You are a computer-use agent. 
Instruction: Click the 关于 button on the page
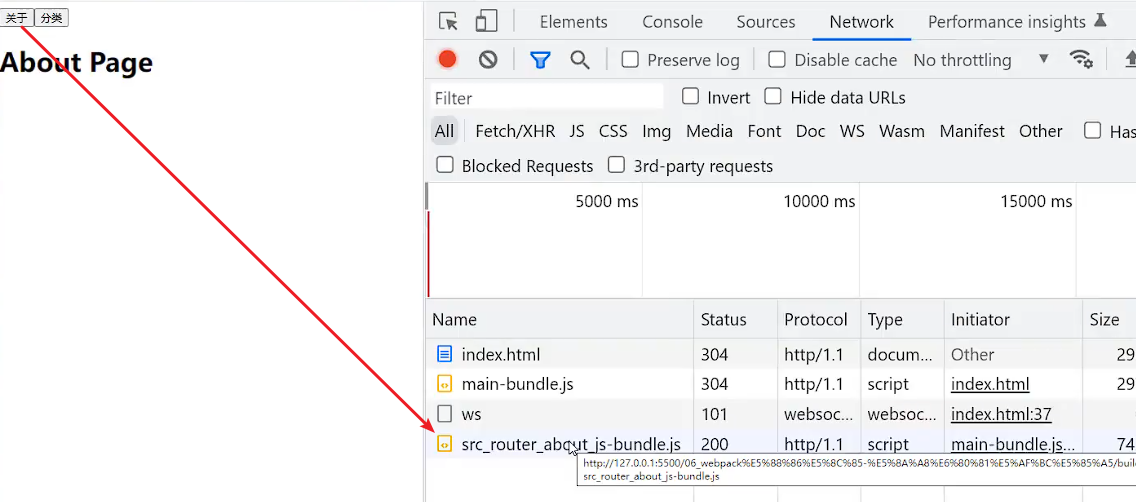[17, 18]
